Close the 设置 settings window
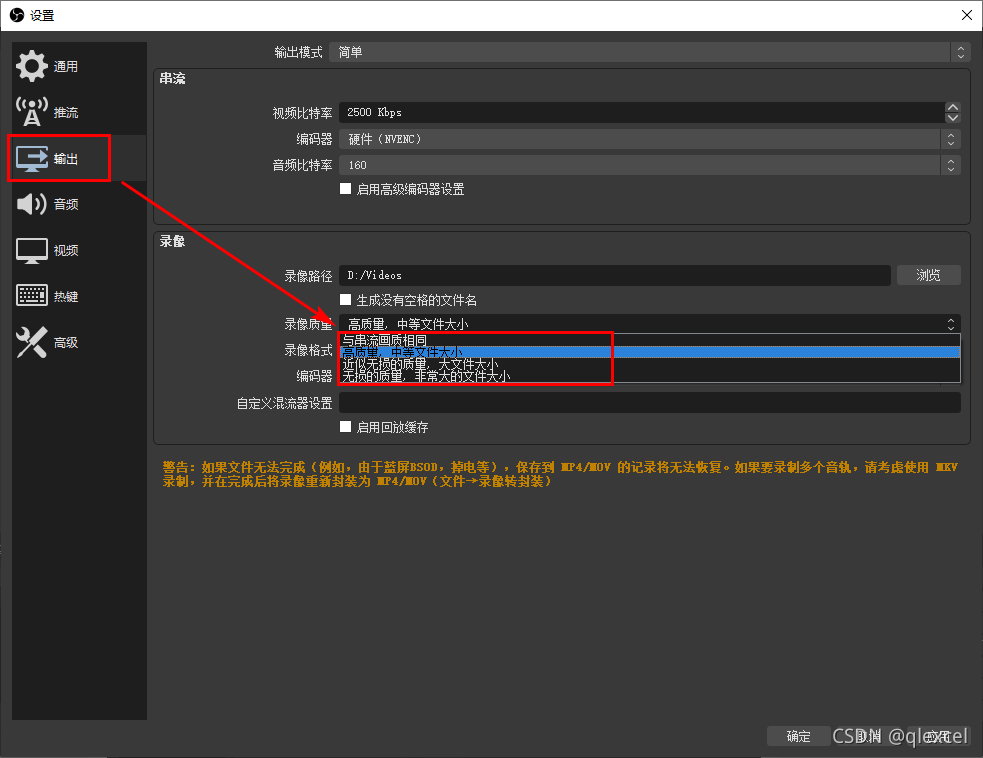983x758 pixels. (x=967, y=15)
